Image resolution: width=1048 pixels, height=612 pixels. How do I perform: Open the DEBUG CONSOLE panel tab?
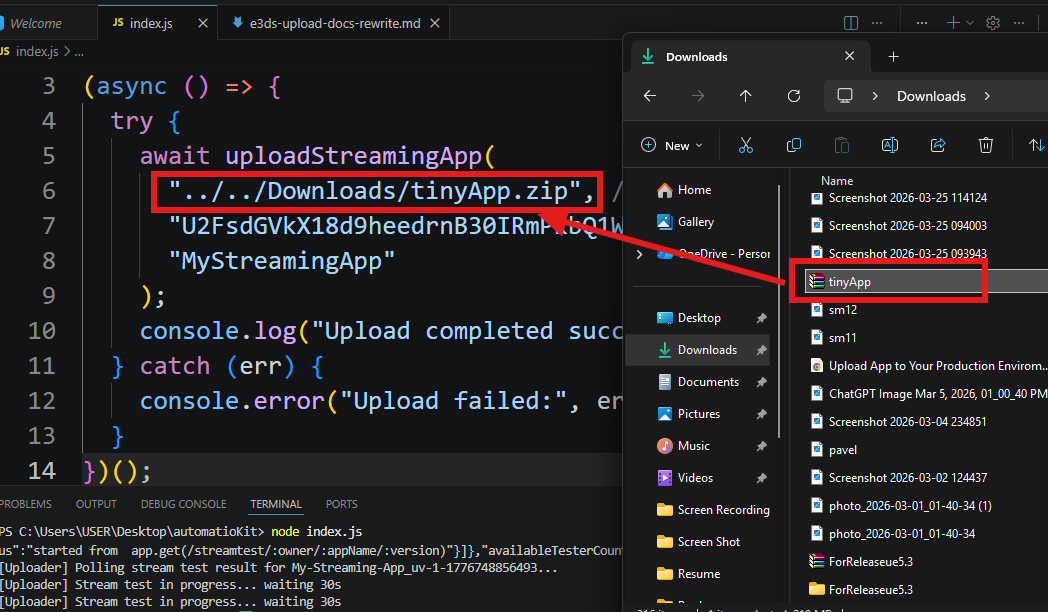coord(183,504)
